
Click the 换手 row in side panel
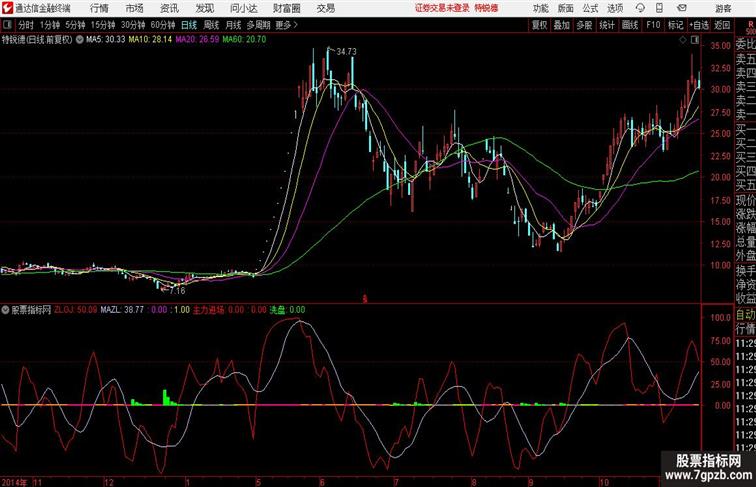point(745,271)
